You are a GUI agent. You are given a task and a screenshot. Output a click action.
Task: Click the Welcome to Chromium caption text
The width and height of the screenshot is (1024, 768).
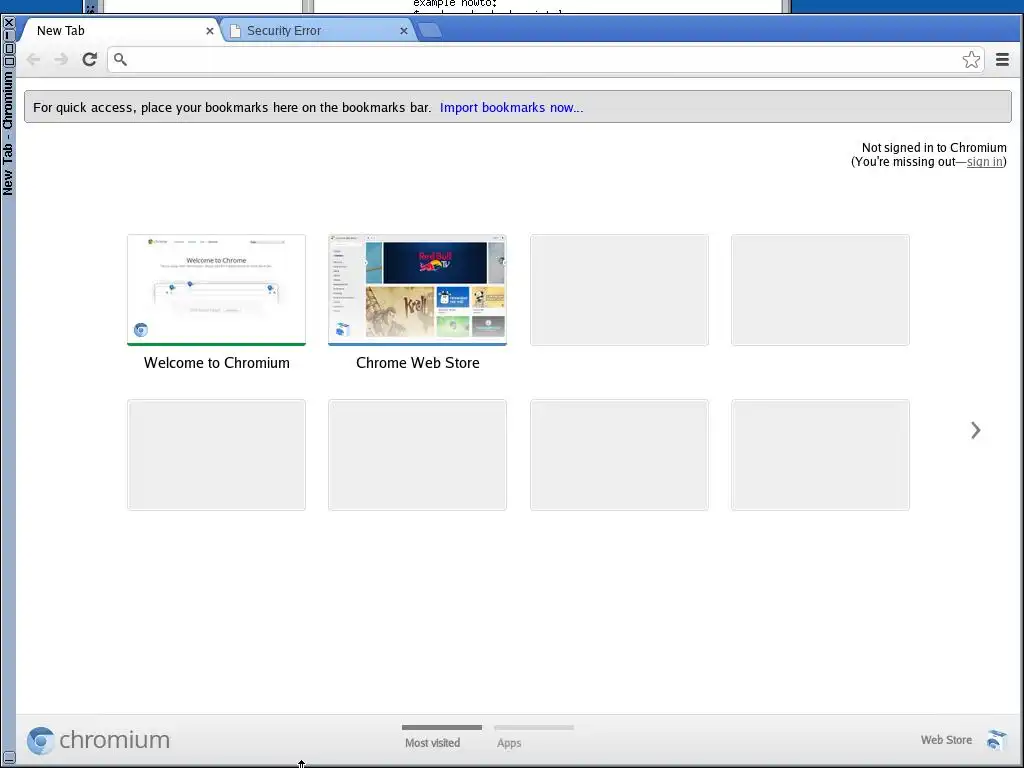click(217, 363)
